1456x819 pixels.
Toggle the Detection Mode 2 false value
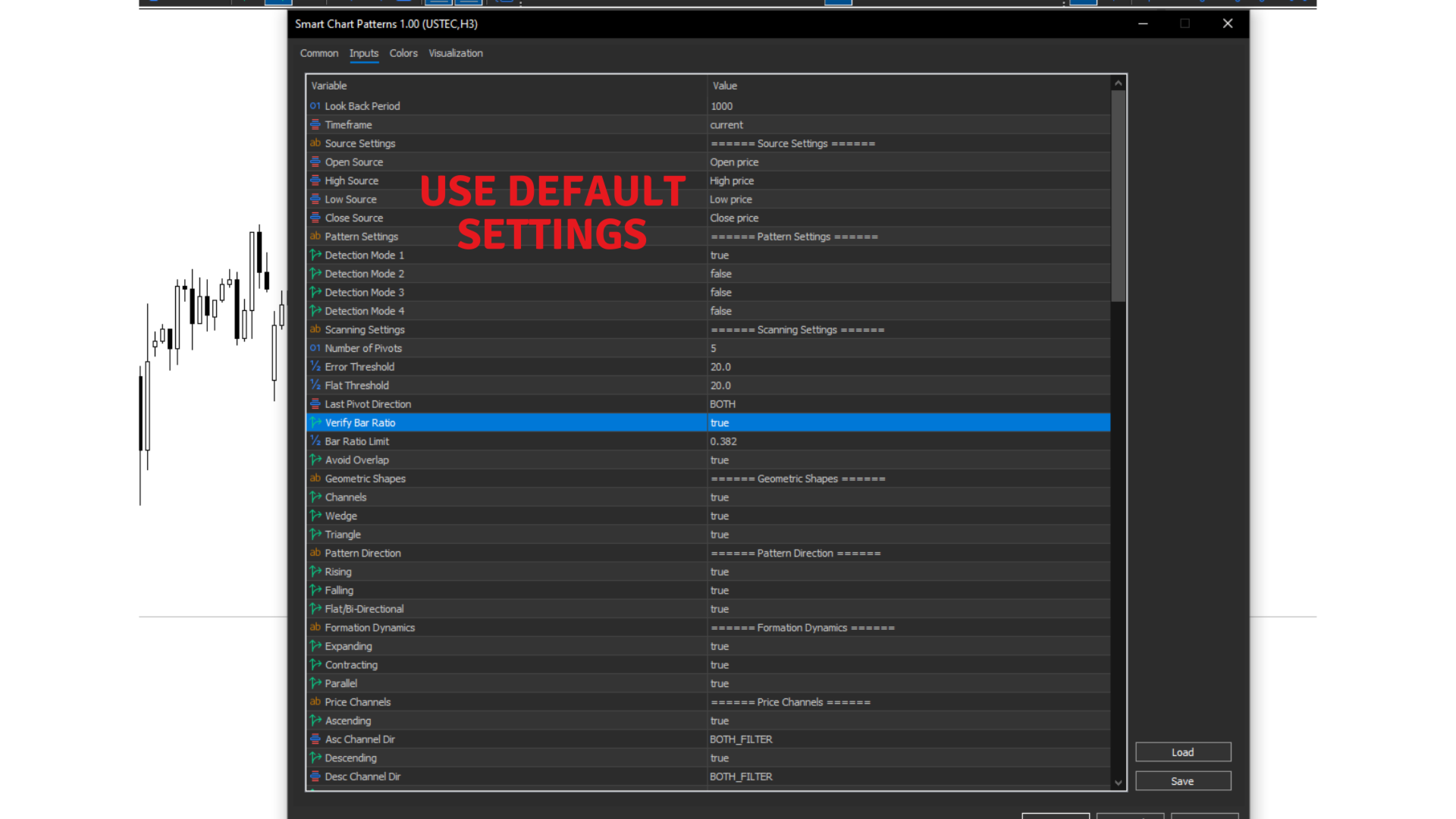coord(721,274)
